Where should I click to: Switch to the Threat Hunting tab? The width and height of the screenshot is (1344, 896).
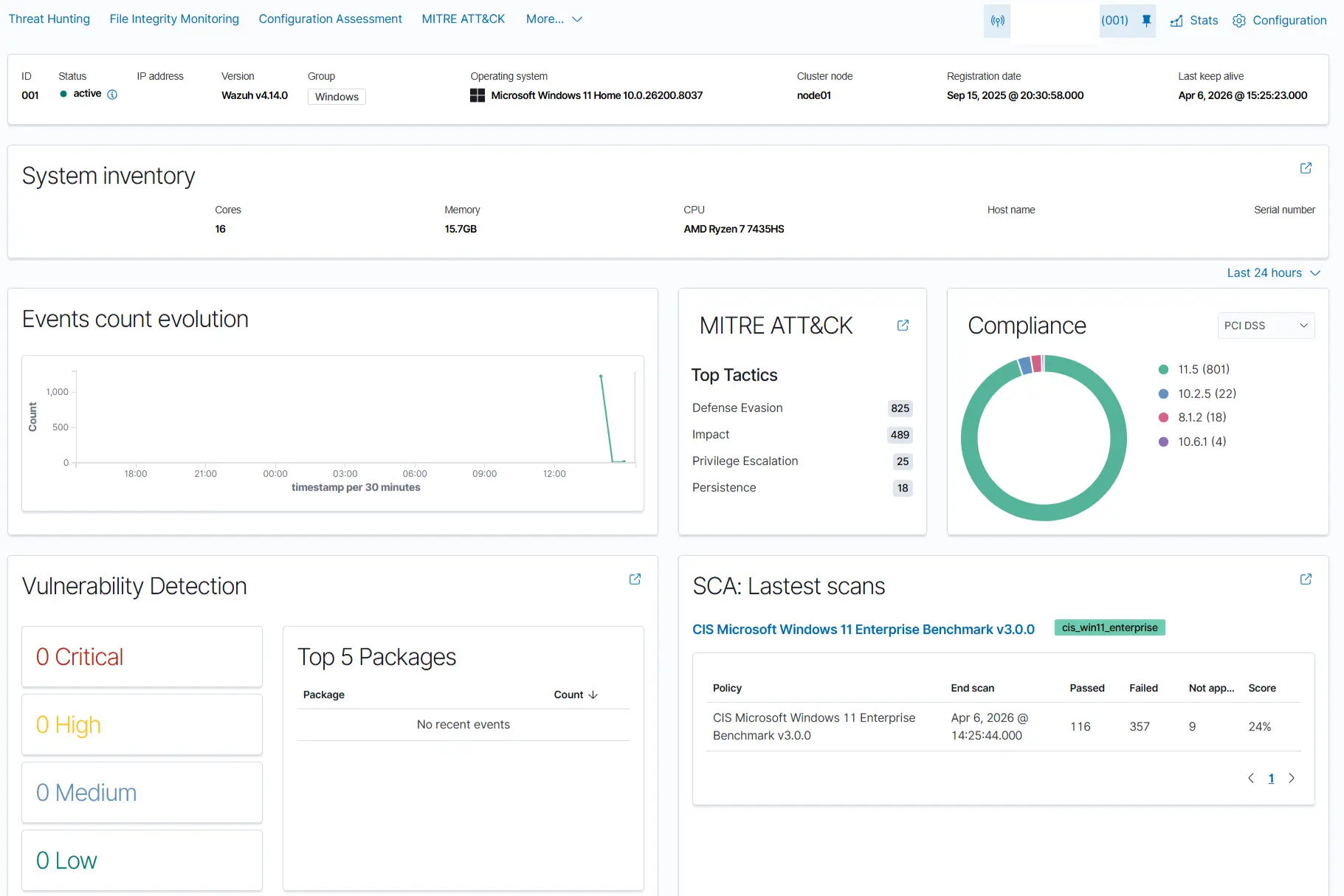pyautogui.click(x=49, y=18)
